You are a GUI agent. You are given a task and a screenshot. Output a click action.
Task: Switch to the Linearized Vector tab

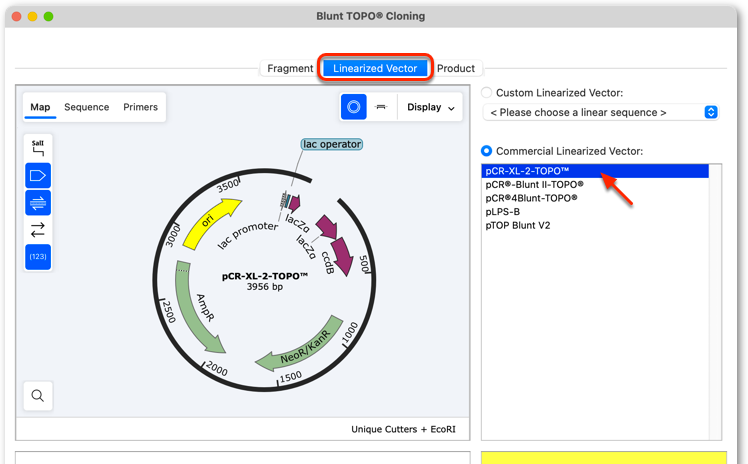(x=375, y=68)
